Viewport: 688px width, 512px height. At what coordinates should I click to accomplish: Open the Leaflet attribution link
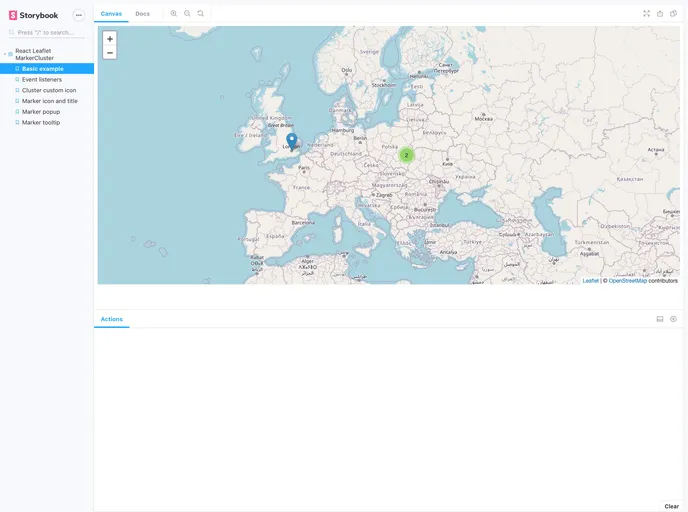(x=591, y=281)
